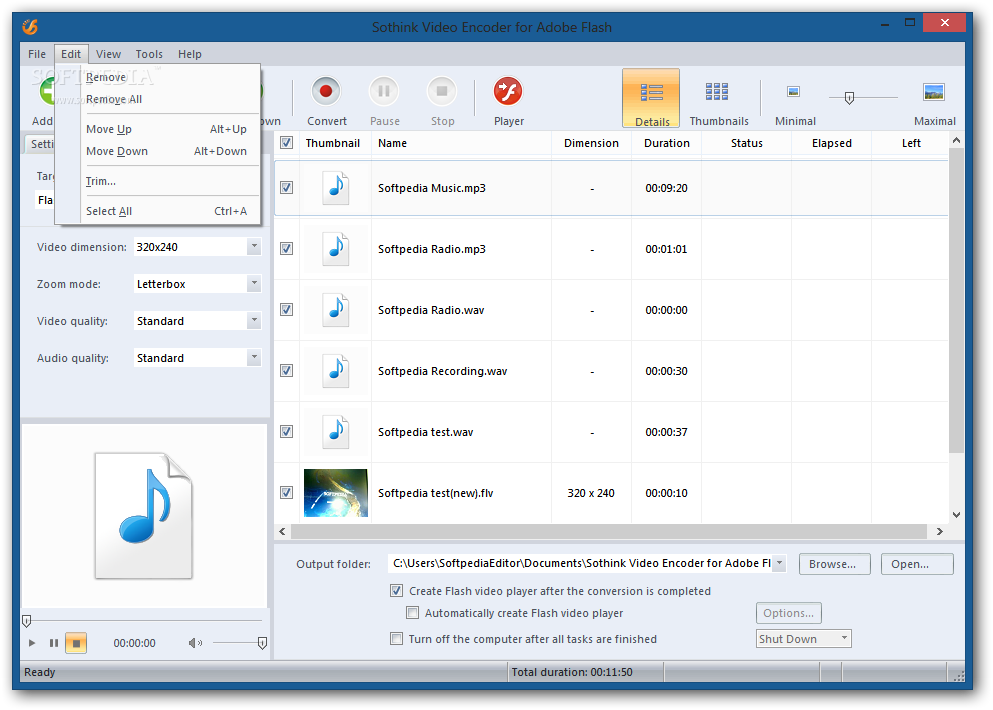This screenshot has width=993, height=710.
Task: Select Move Down in the Edit menu
Action: coord(166,151)
